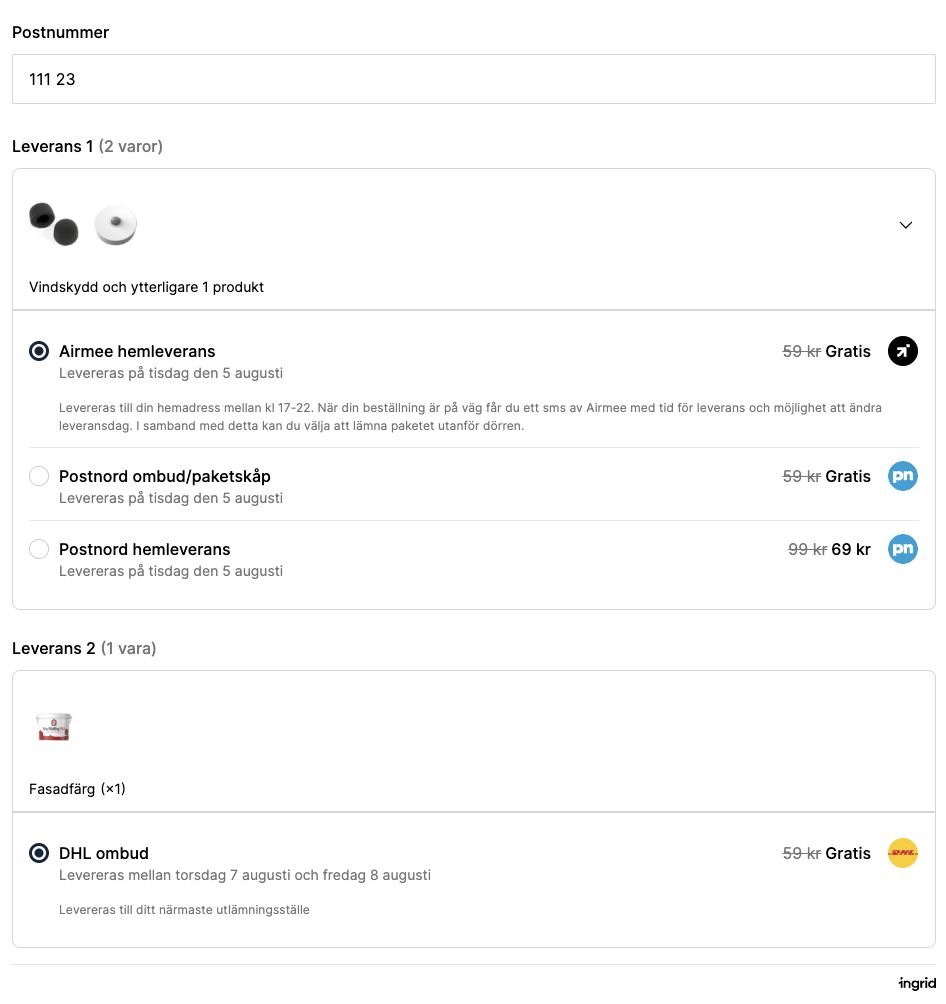Click the yellow DHL carrier icon
This screenshot has height=1004, width=946.
pyautogui.click(x=902, y=853)
